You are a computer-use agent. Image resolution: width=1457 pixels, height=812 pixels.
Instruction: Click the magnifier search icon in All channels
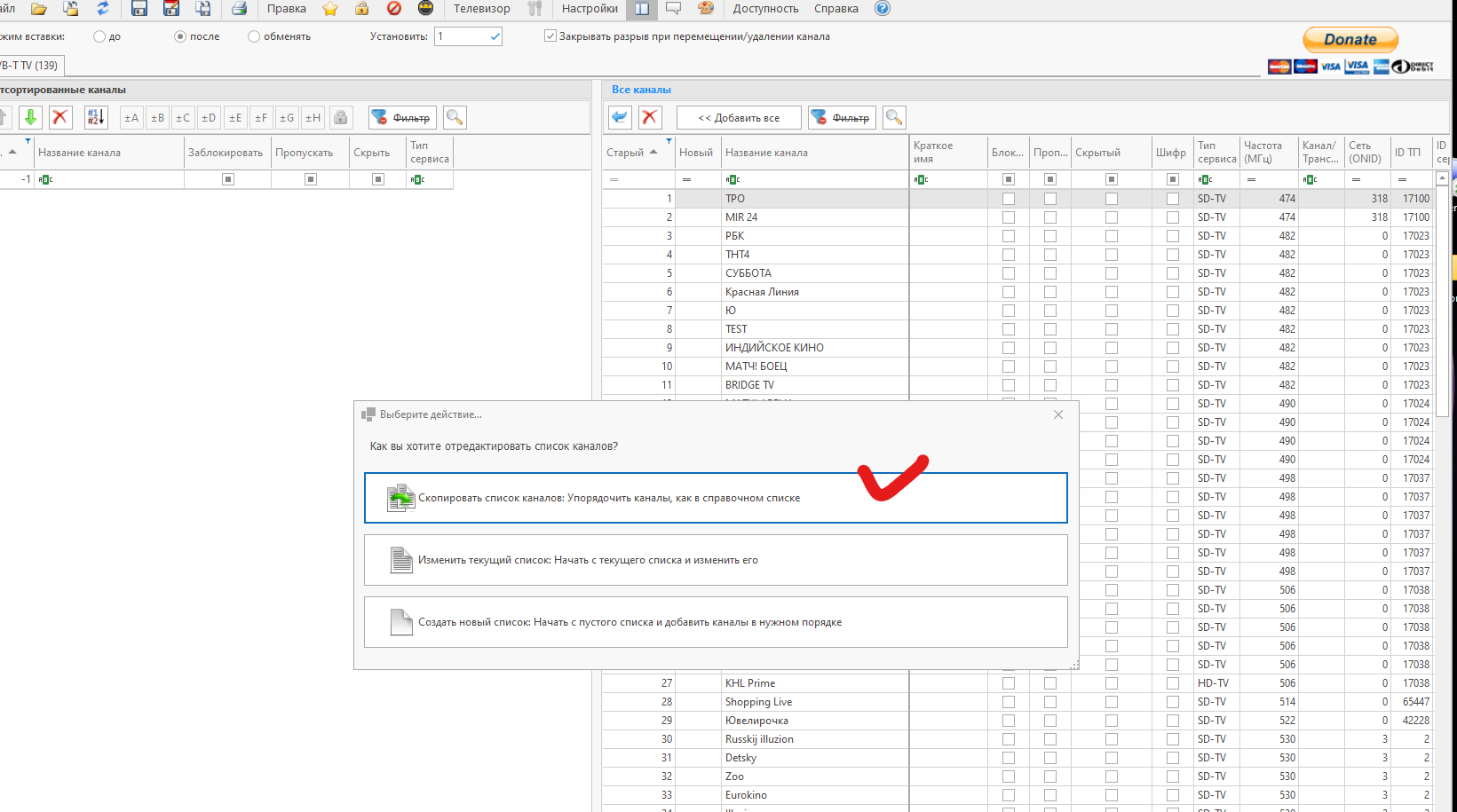point(894,117)
